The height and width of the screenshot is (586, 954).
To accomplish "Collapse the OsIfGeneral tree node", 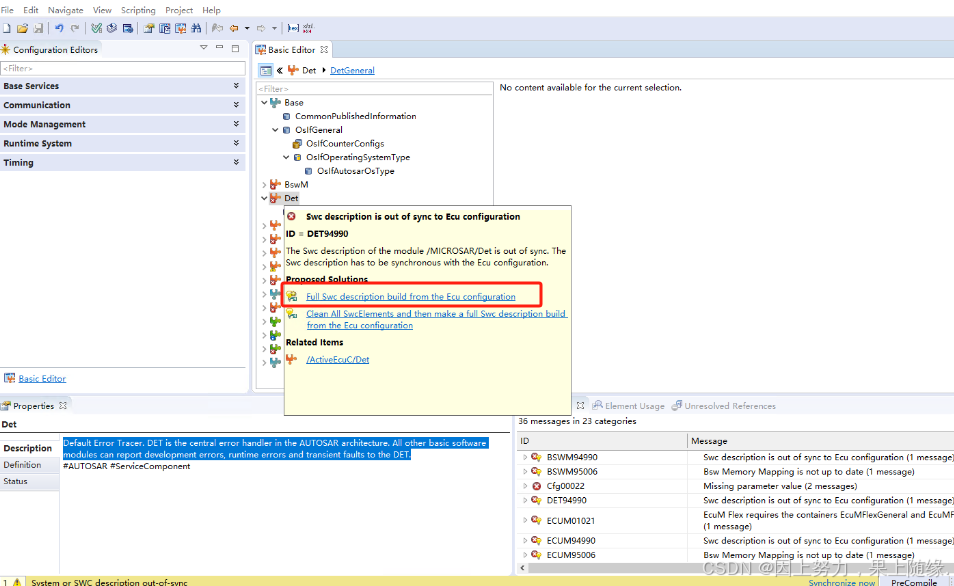I will click(275, 130).
